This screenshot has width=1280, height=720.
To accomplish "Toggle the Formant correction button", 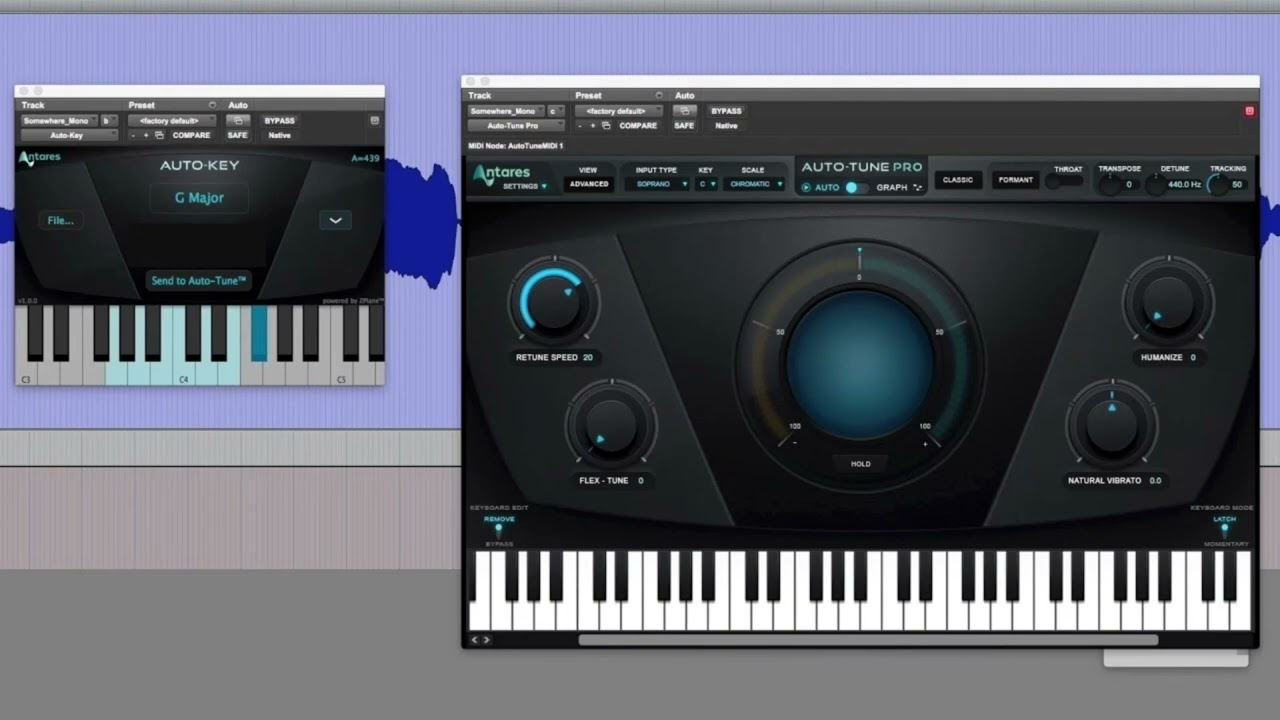I will tap(1015, 180).
